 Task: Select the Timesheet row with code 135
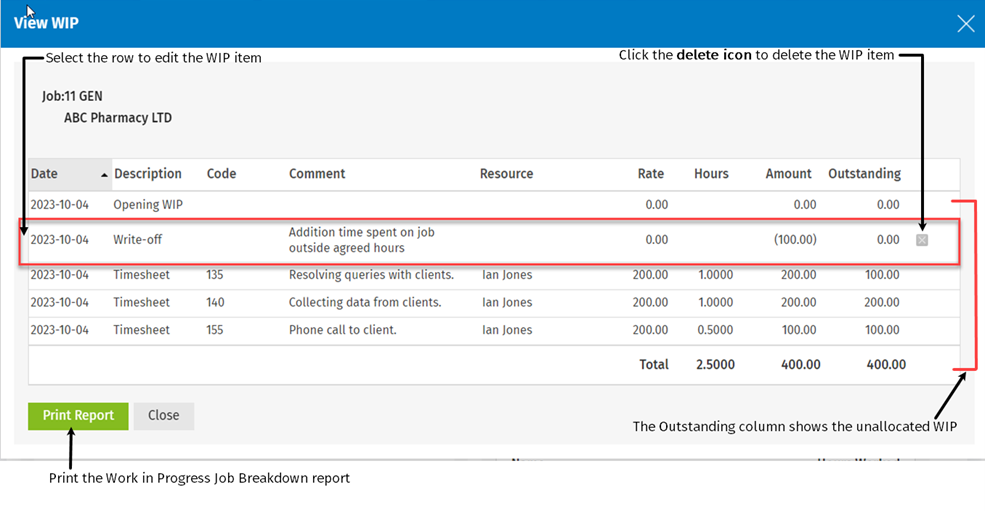click(494, 275)
